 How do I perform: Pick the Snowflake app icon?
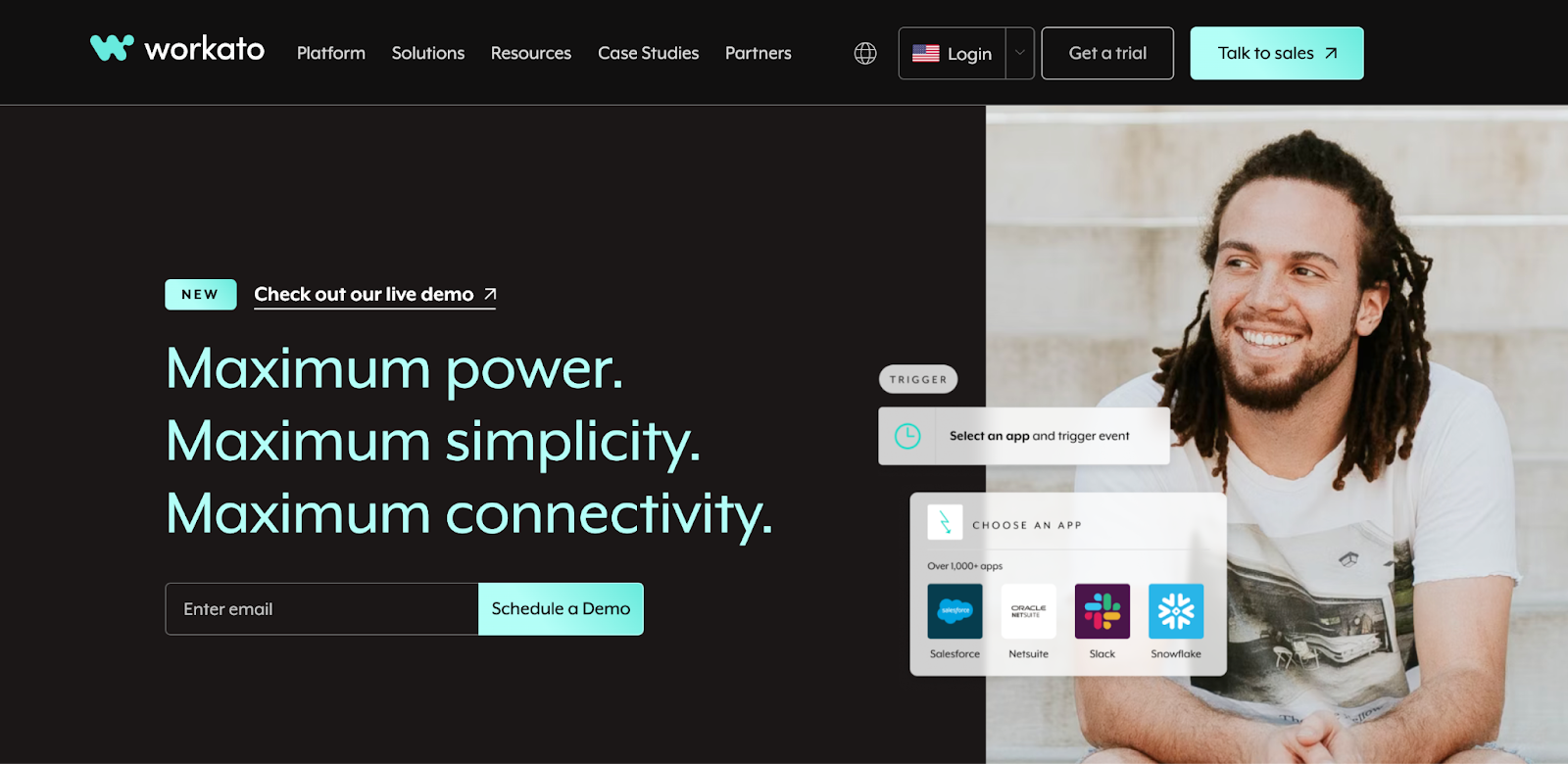[1176, 611]
